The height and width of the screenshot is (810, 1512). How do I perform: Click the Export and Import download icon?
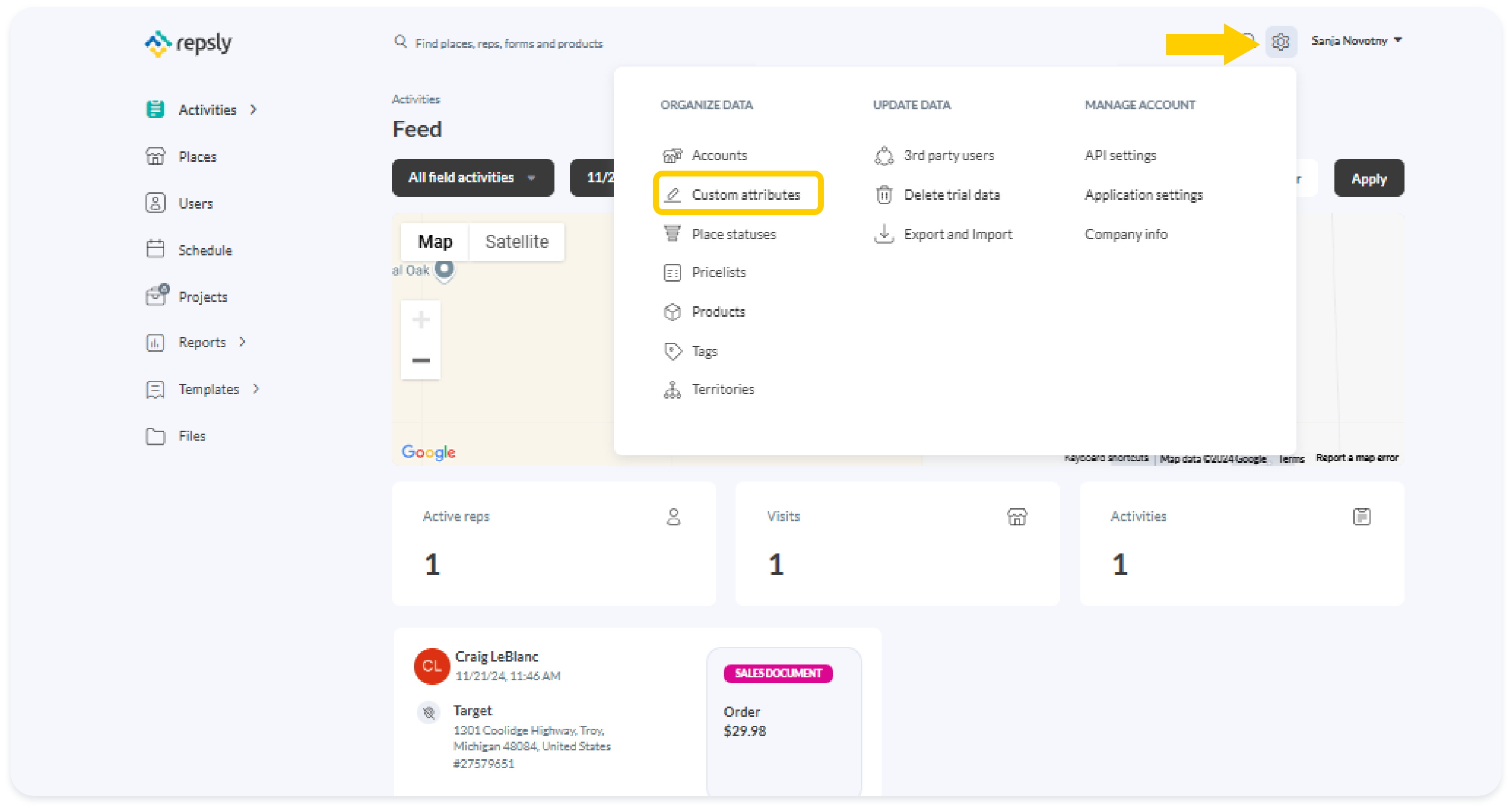(x=884, y=234)
